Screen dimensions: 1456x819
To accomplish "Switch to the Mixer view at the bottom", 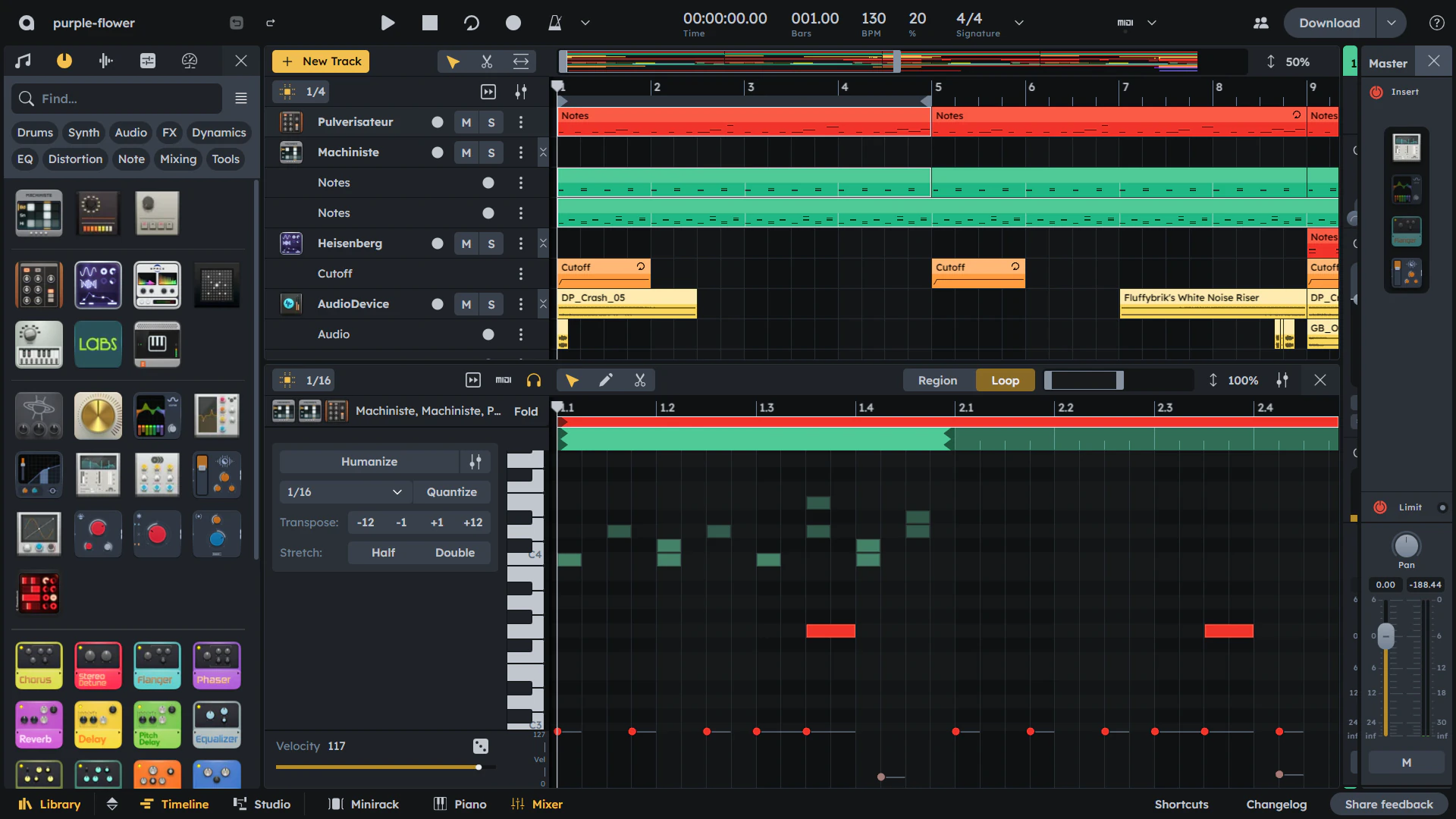I will [537, 804].
